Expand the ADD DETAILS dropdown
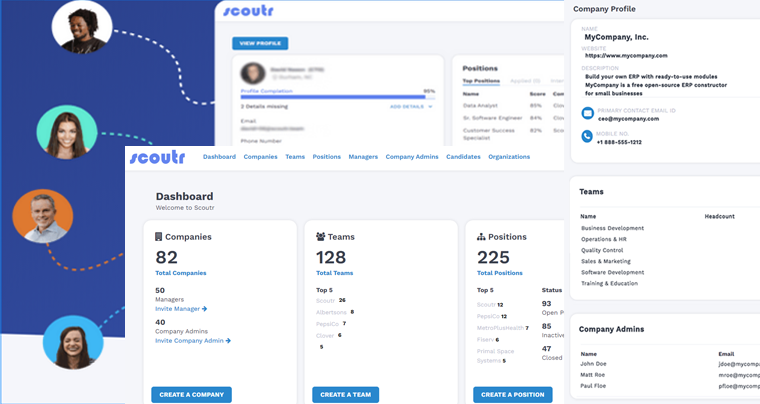 (x=411, y=107)
